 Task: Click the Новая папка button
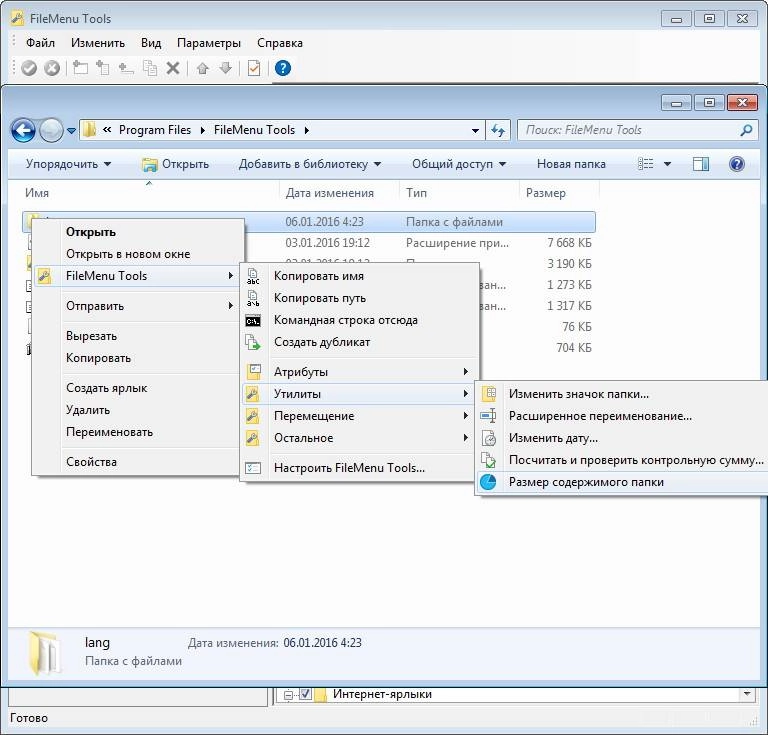pos(571,164)
